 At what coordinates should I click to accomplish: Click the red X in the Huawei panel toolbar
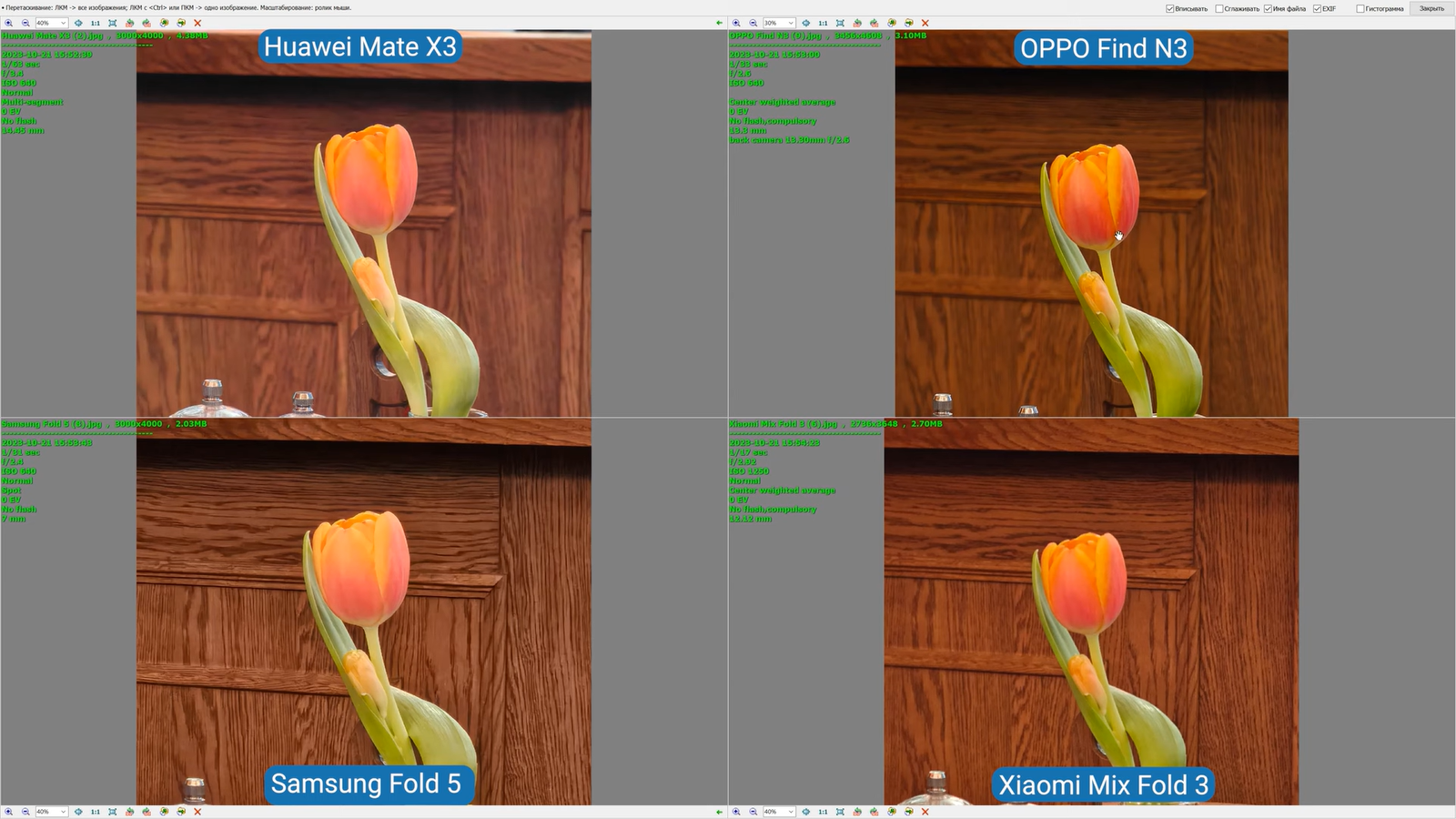[197, 23]
